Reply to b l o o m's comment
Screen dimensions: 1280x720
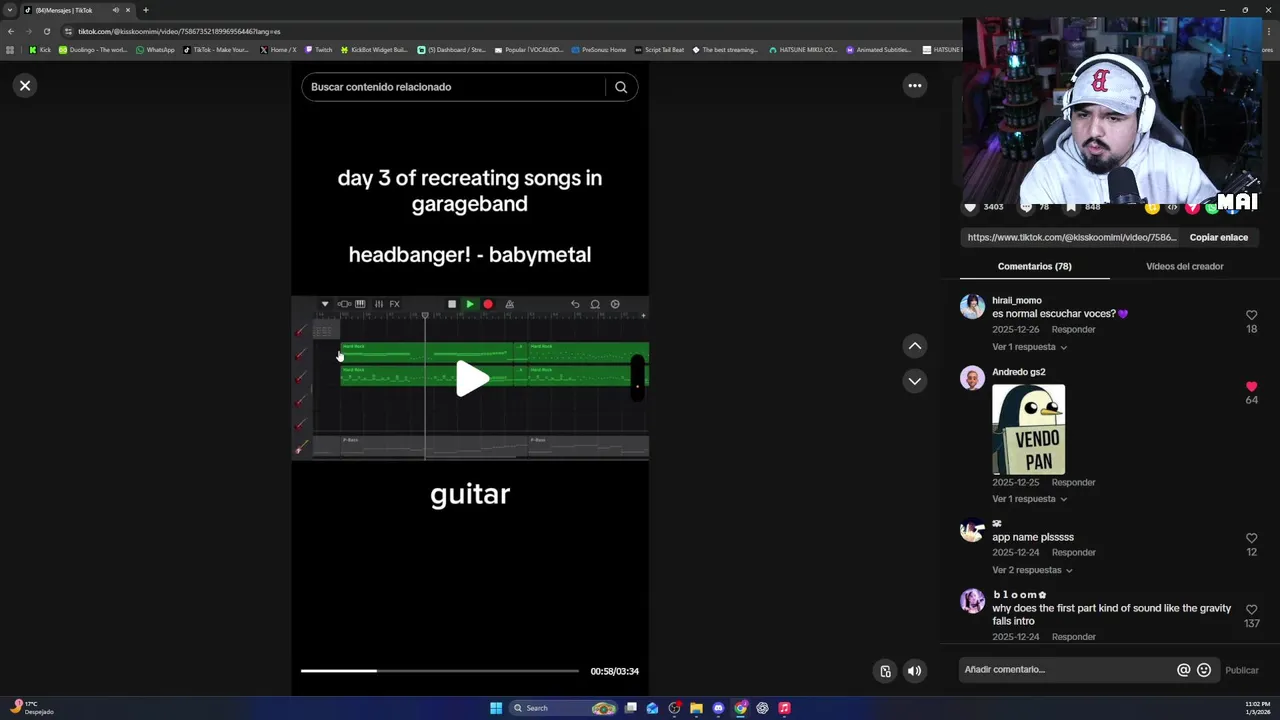click(x=1073, y=637)
